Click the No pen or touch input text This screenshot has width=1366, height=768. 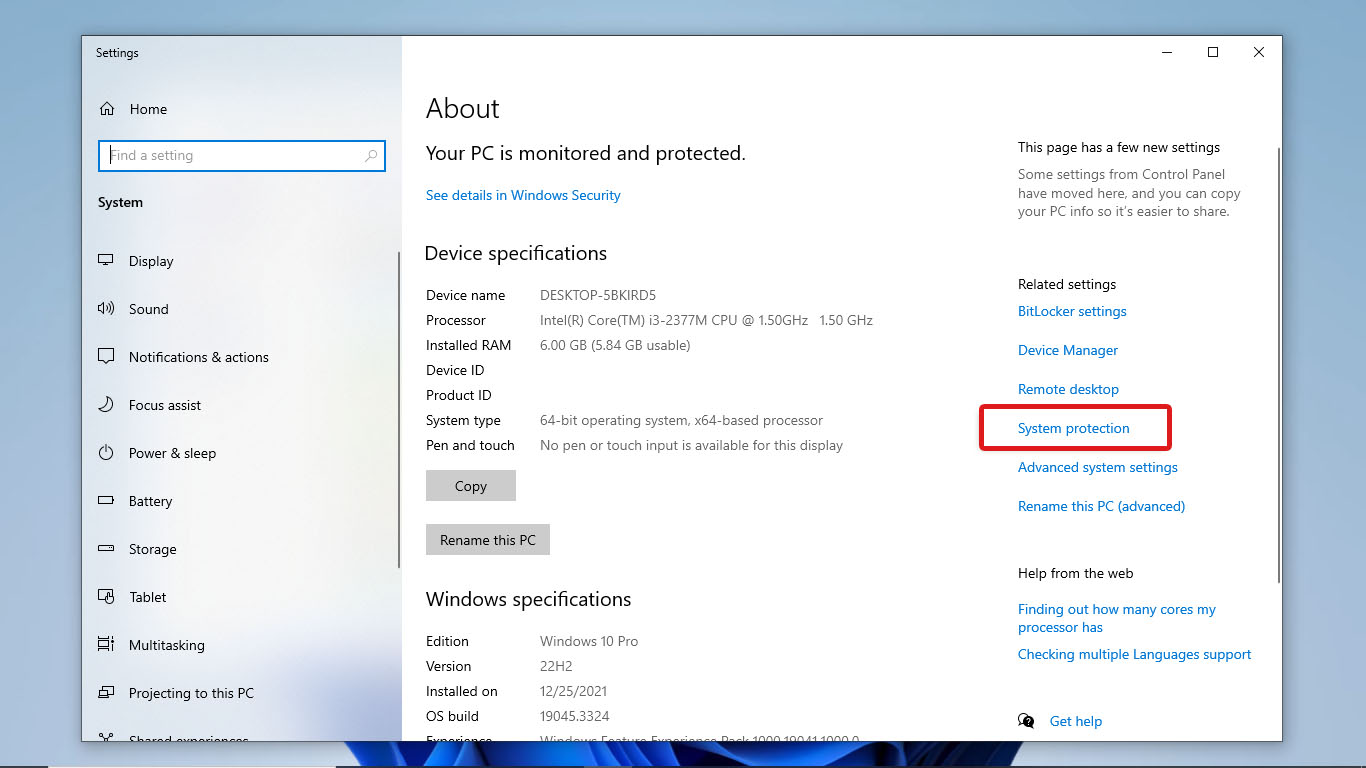691,445
